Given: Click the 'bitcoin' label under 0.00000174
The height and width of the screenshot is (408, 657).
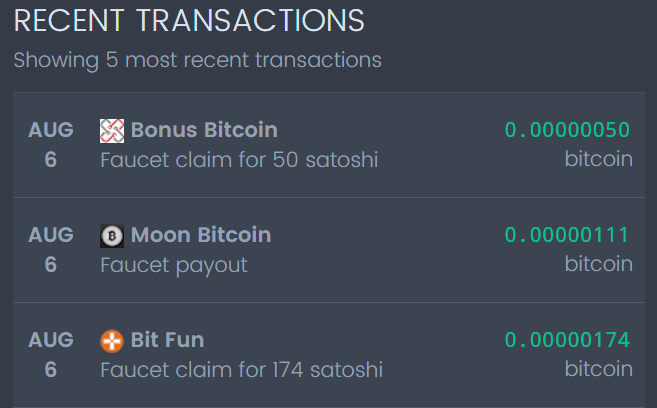Looking at the screenshot, I should 598,369.
